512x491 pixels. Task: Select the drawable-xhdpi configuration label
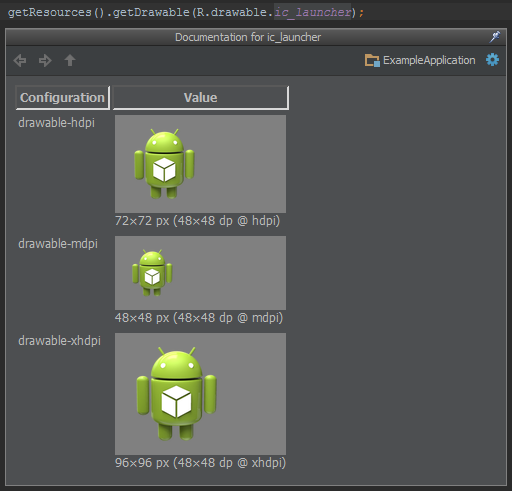(x=59, y=341)
